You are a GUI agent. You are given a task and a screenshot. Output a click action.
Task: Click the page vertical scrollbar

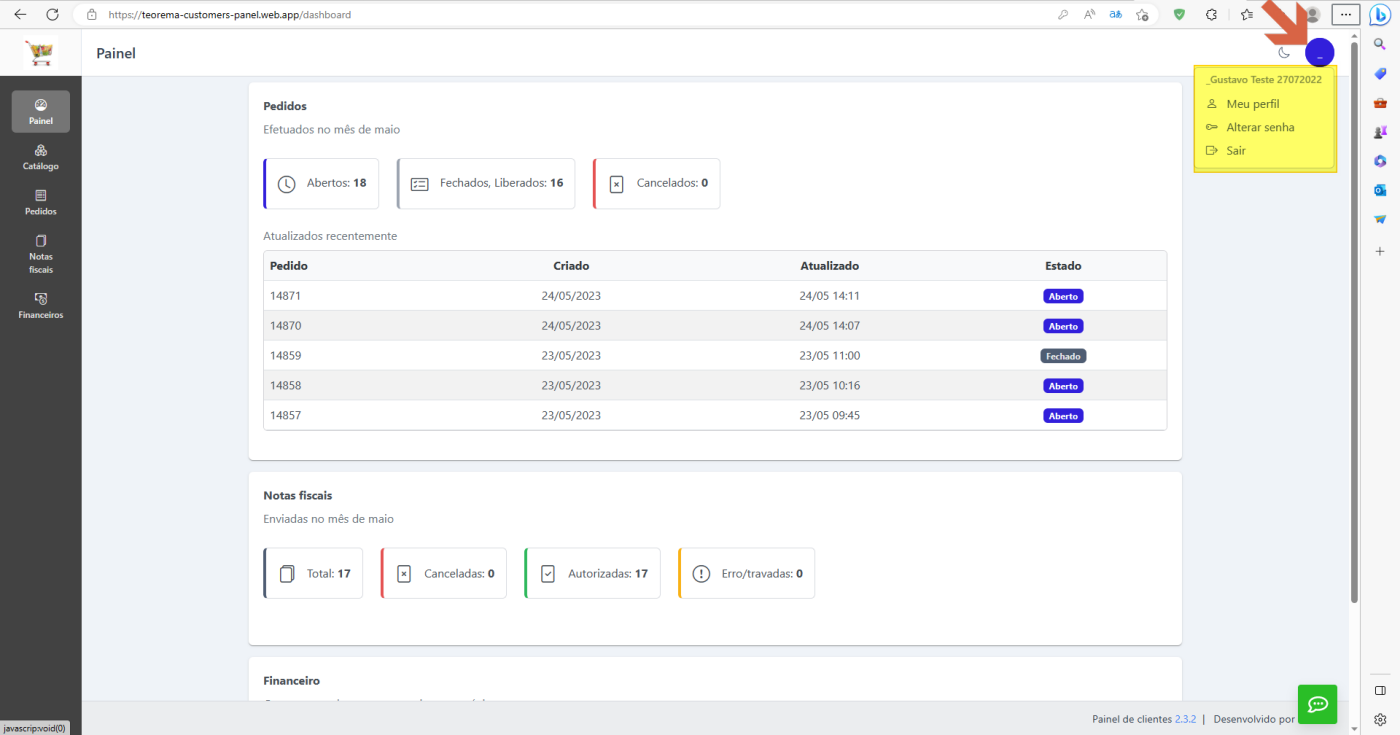1354,322
